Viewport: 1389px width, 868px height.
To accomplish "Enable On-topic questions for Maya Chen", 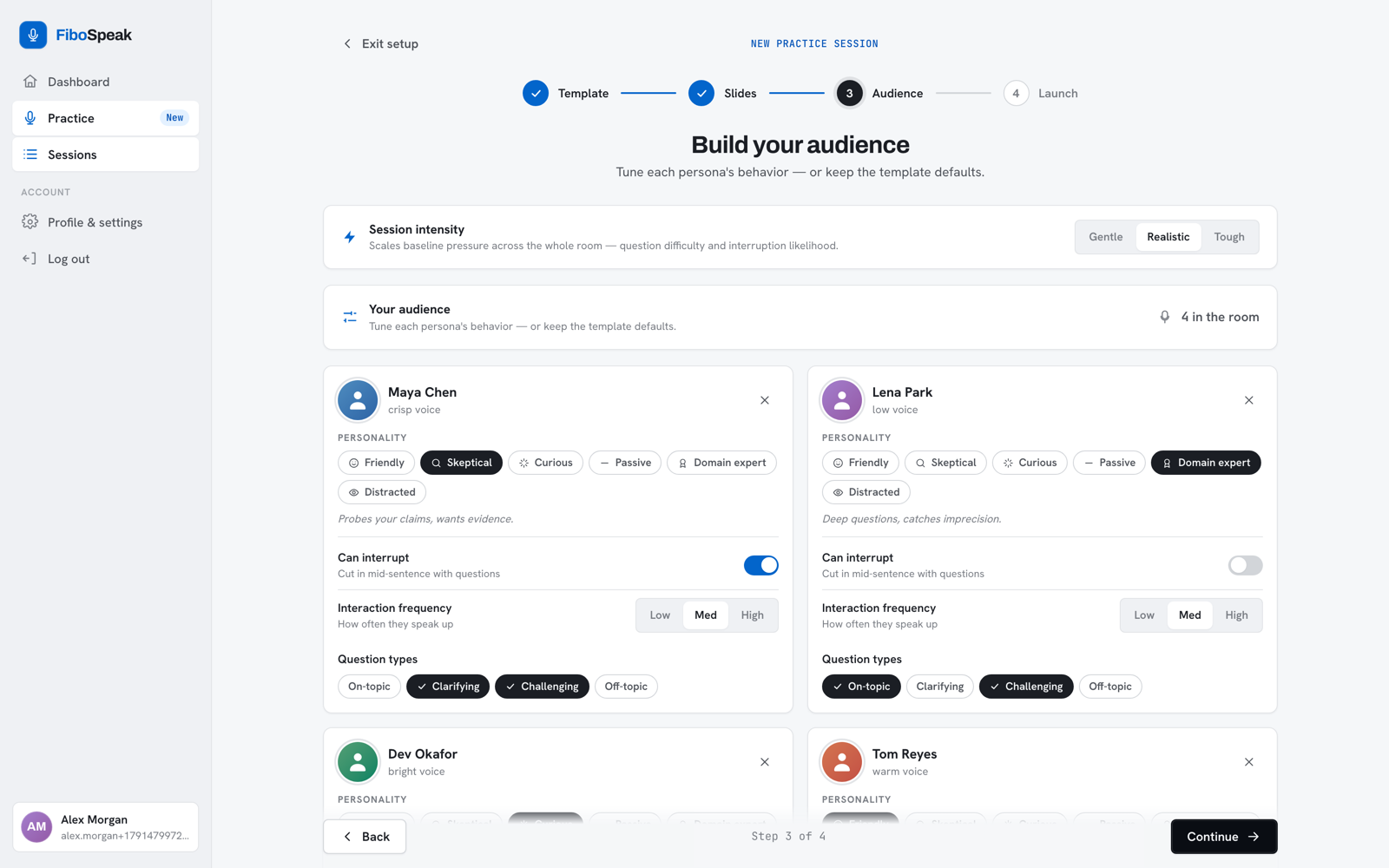I will pyautogui.click(x=370, y=687).
